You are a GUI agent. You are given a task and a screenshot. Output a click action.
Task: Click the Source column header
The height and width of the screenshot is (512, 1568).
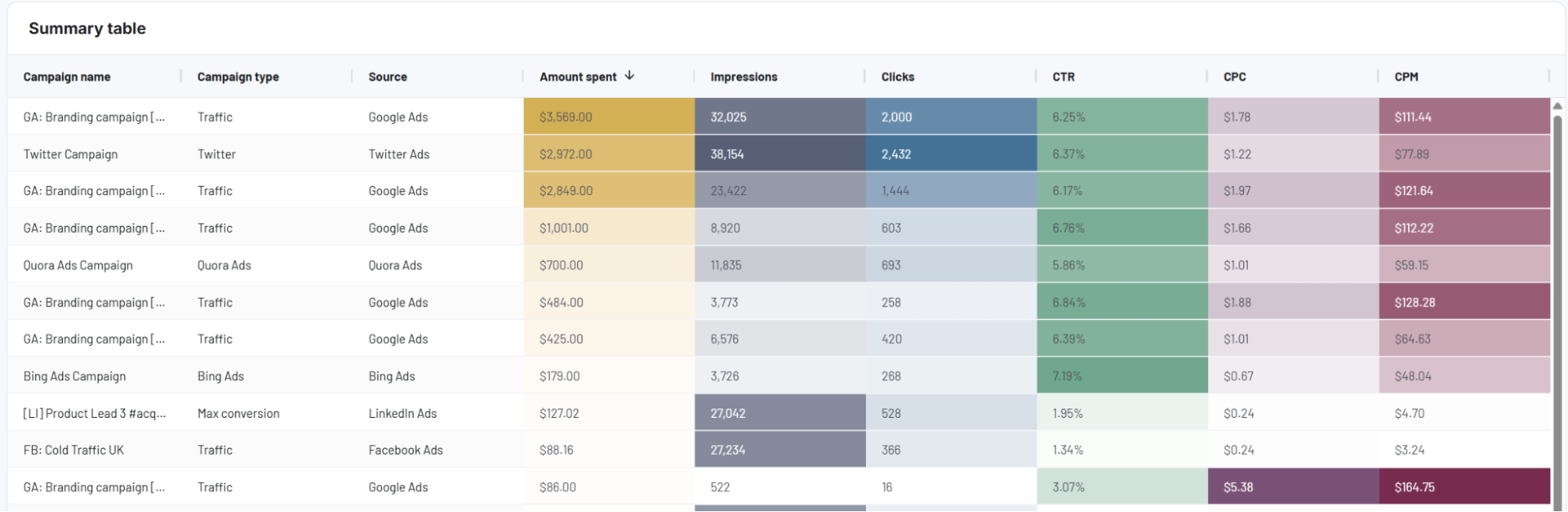[438, 77]
